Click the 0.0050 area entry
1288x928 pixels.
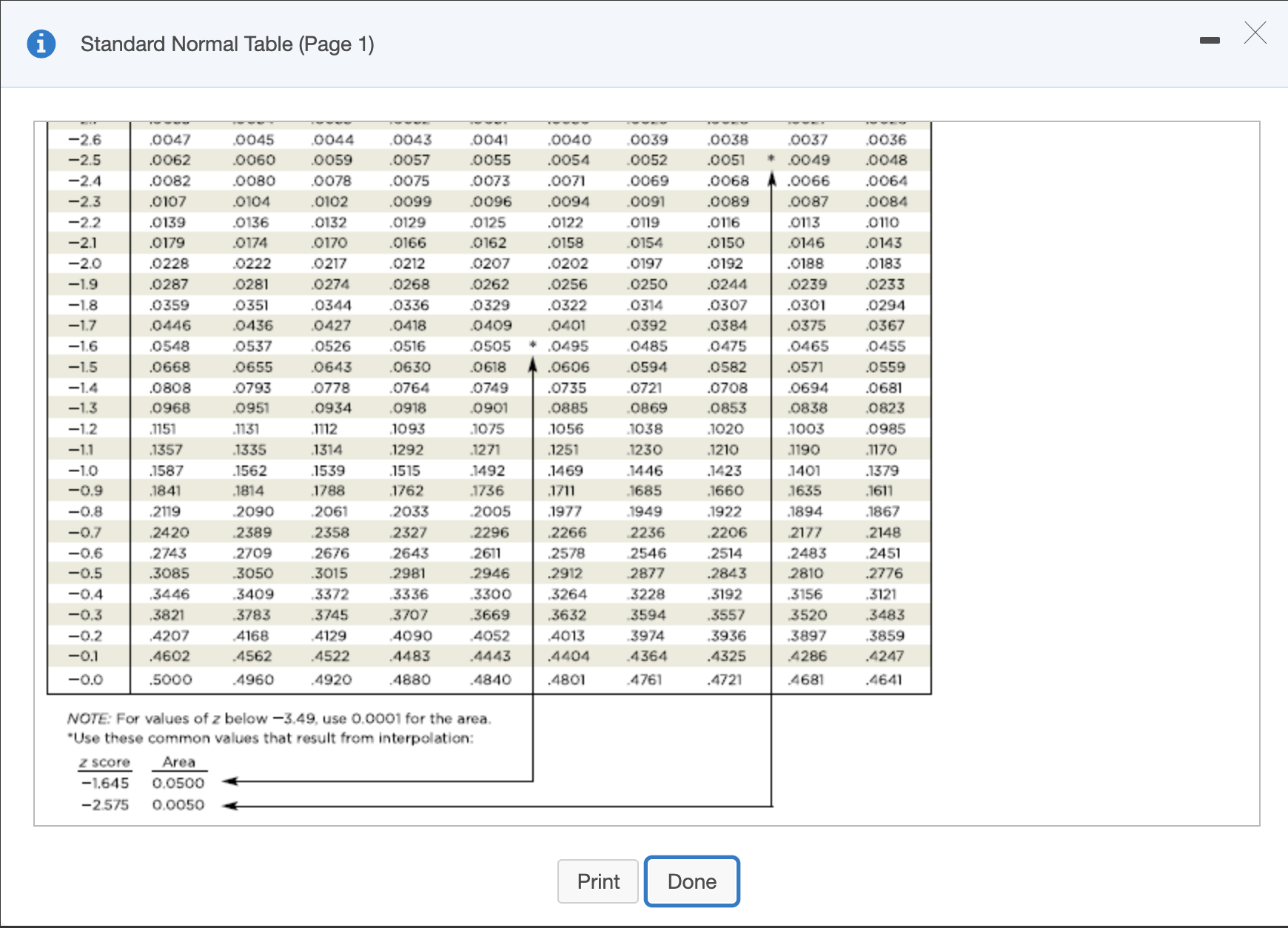(178, 804)
